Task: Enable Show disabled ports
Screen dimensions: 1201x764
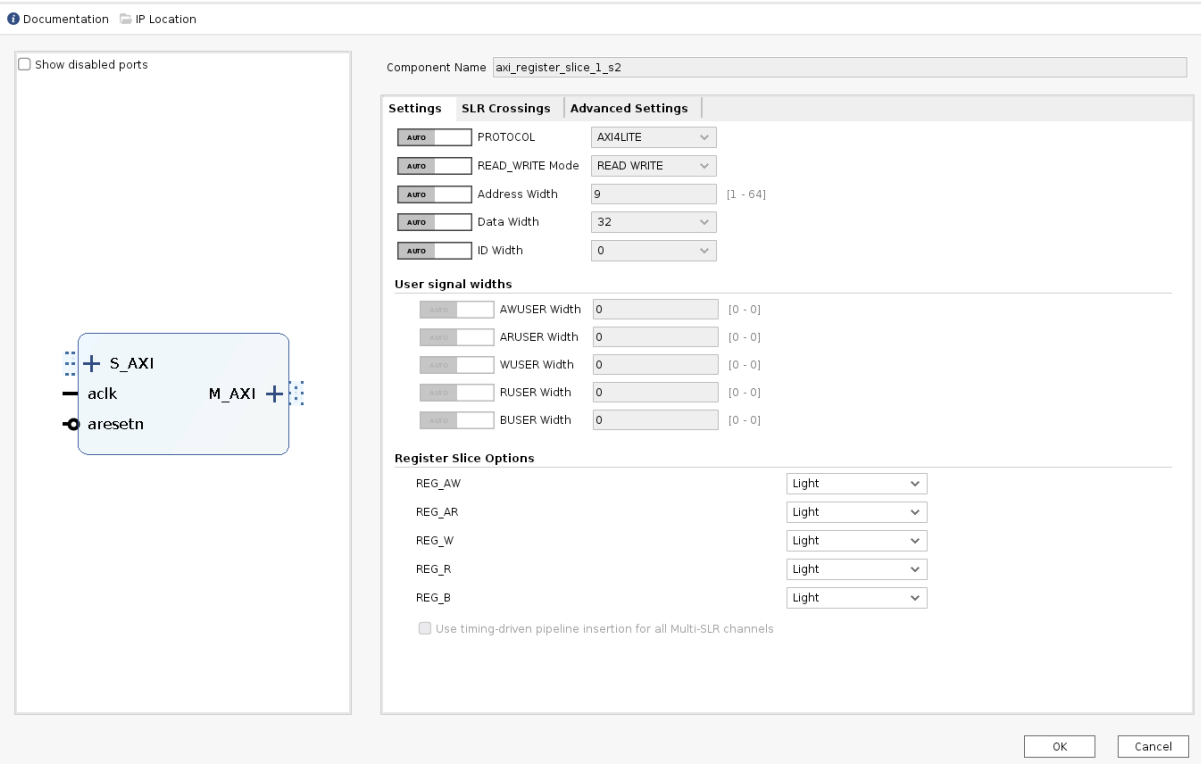Action: click(x=25, y=64)
